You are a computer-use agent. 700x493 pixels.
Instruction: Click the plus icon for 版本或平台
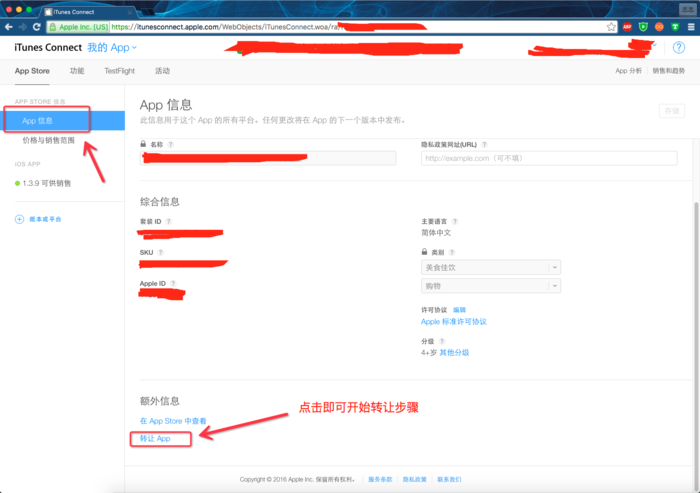(19, 219)
